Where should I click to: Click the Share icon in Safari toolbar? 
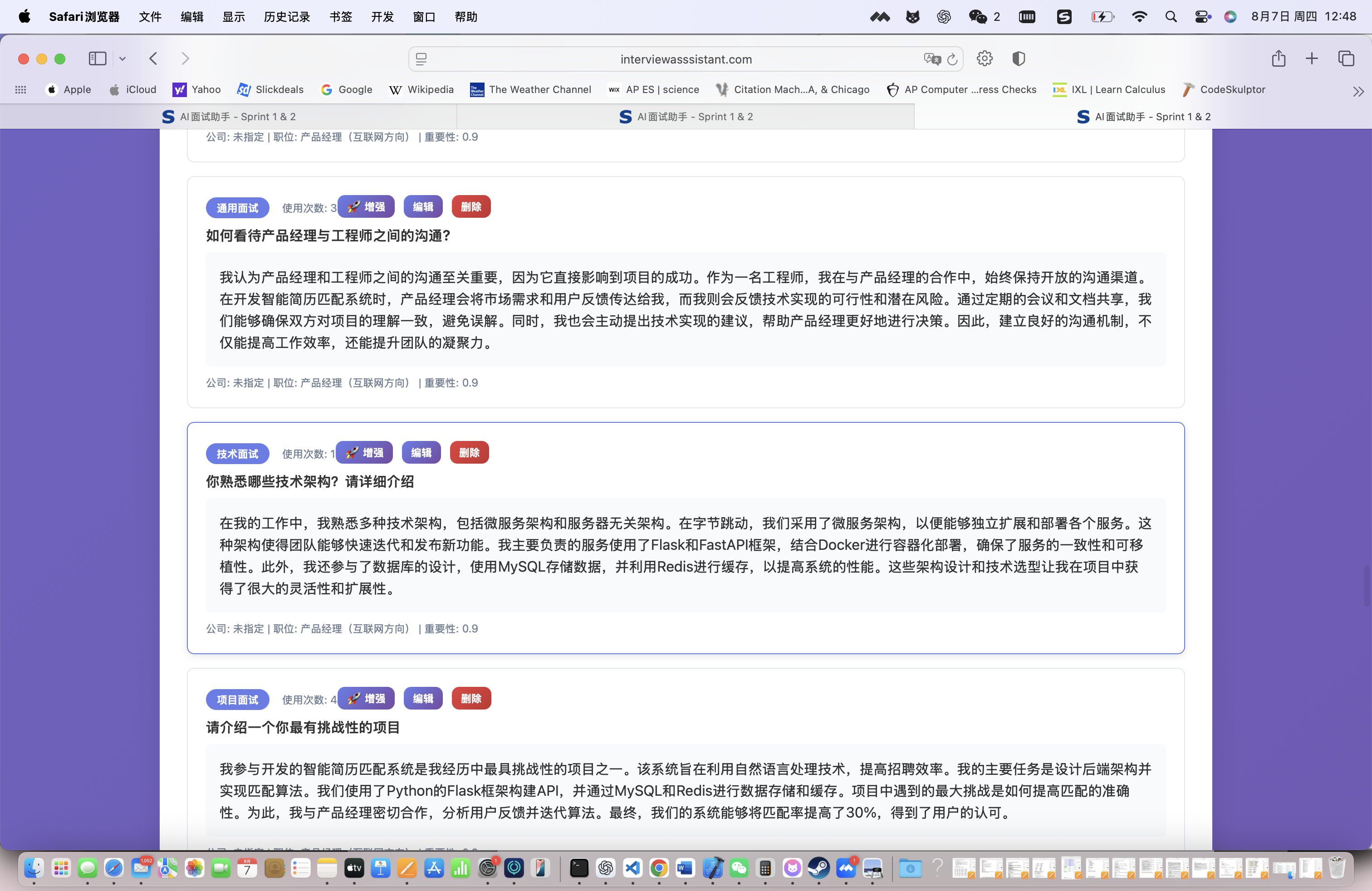(x=1278, y=59)
